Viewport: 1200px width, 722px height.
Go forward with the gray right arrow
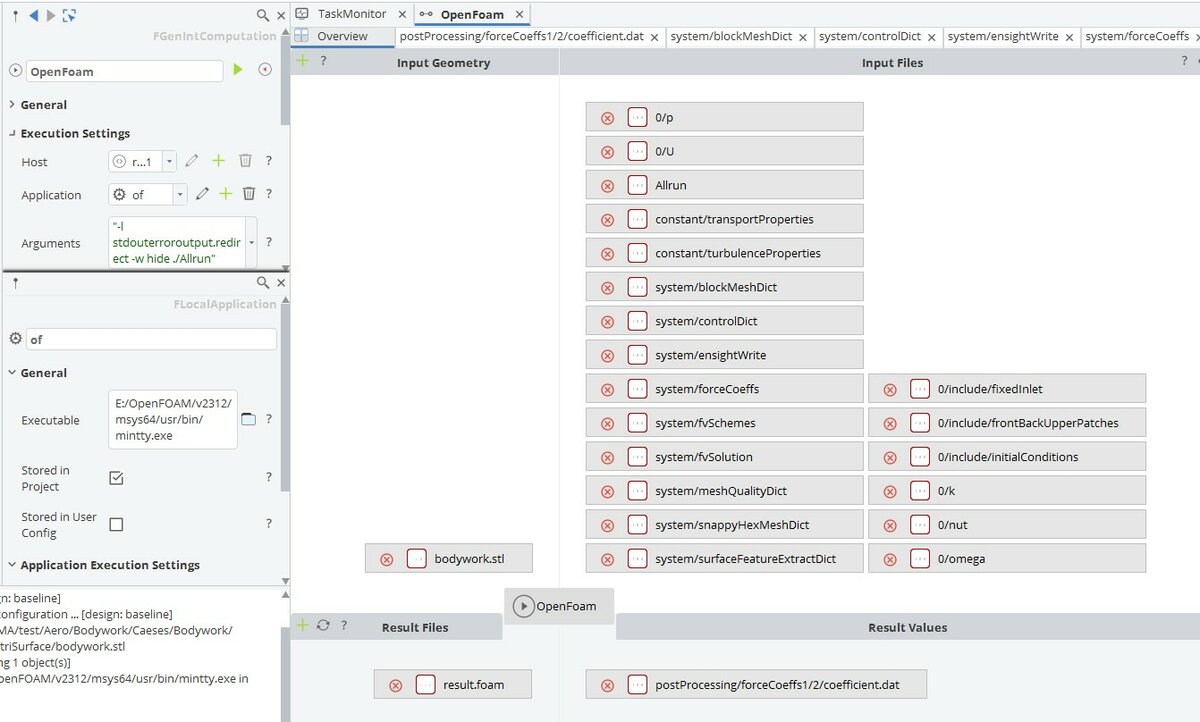point(51,15)
